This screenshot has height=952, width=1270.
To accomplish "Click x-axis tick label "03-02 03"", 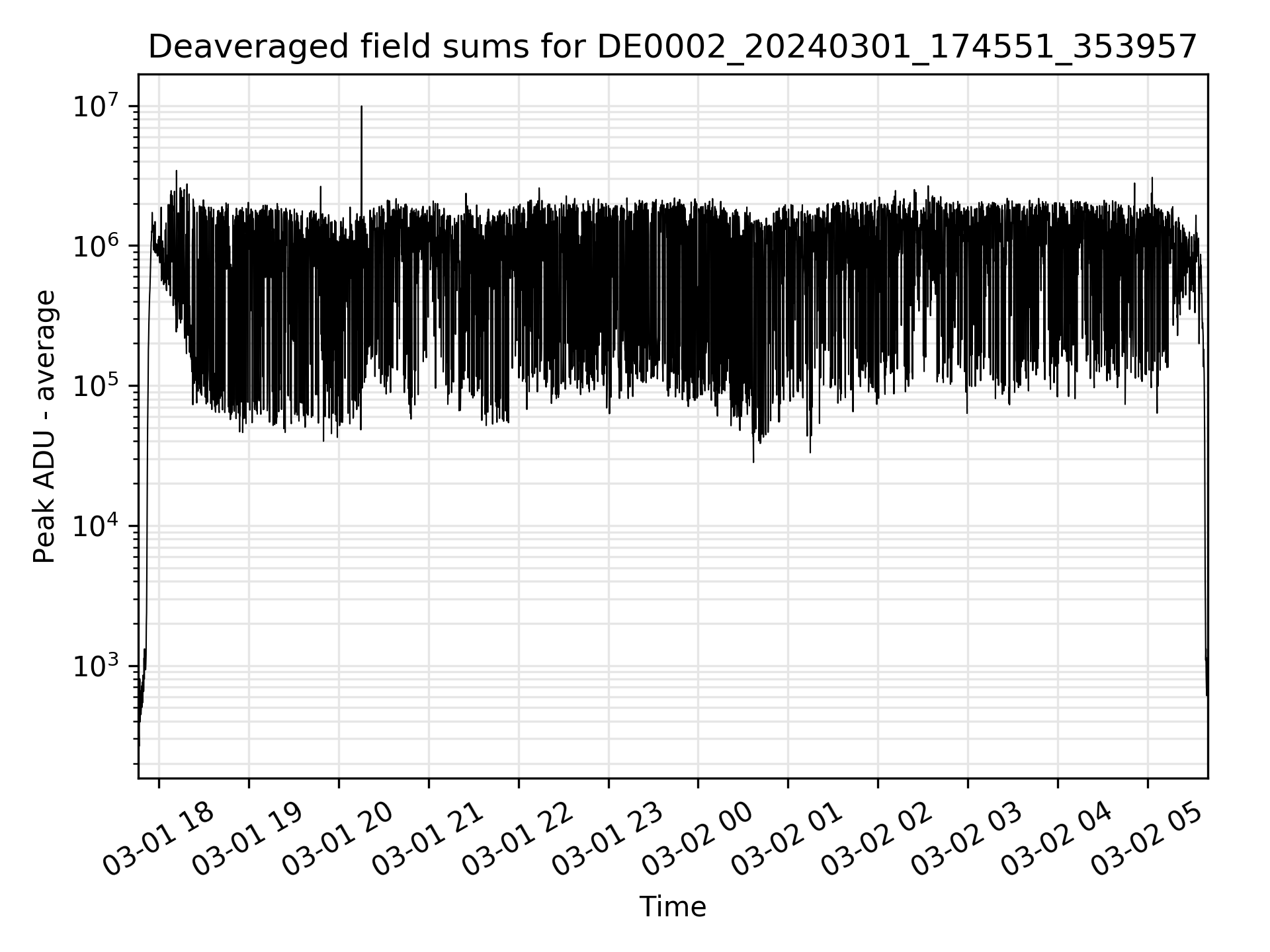I will click(x=968, y=840).
